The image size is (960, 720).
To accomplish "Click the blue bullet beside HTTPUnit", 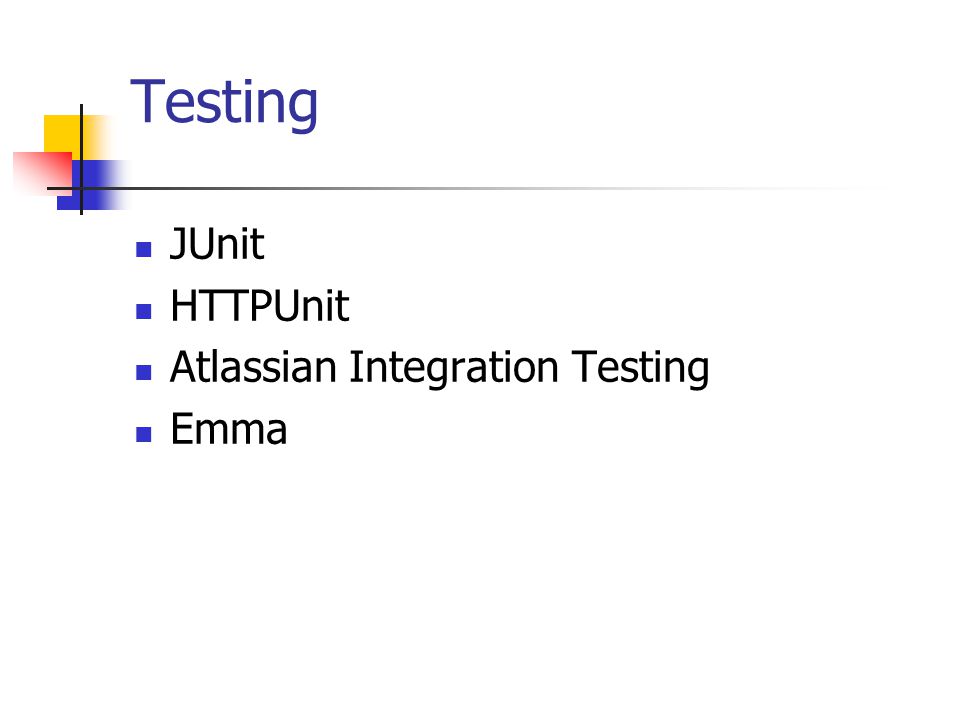I will (x=144, y=311).
